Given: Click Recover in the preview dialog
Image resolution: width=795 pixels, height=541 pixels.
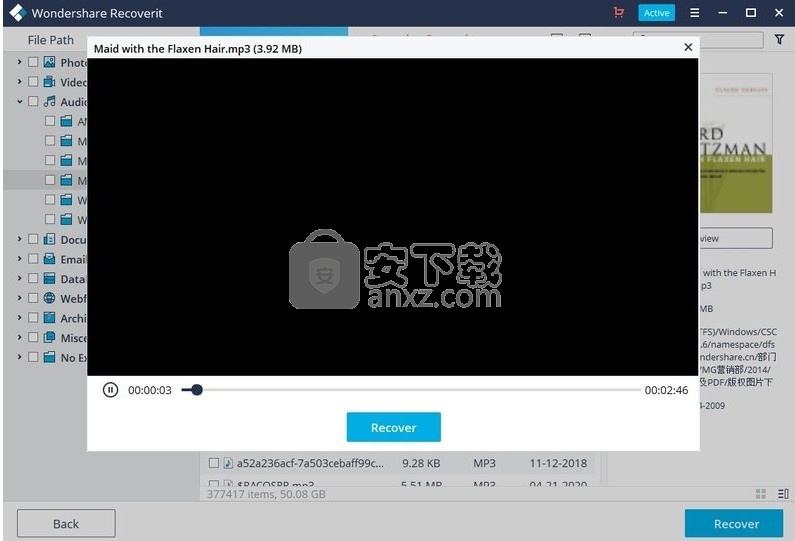Looking at the screenshot, I should [x=393, y=427].
